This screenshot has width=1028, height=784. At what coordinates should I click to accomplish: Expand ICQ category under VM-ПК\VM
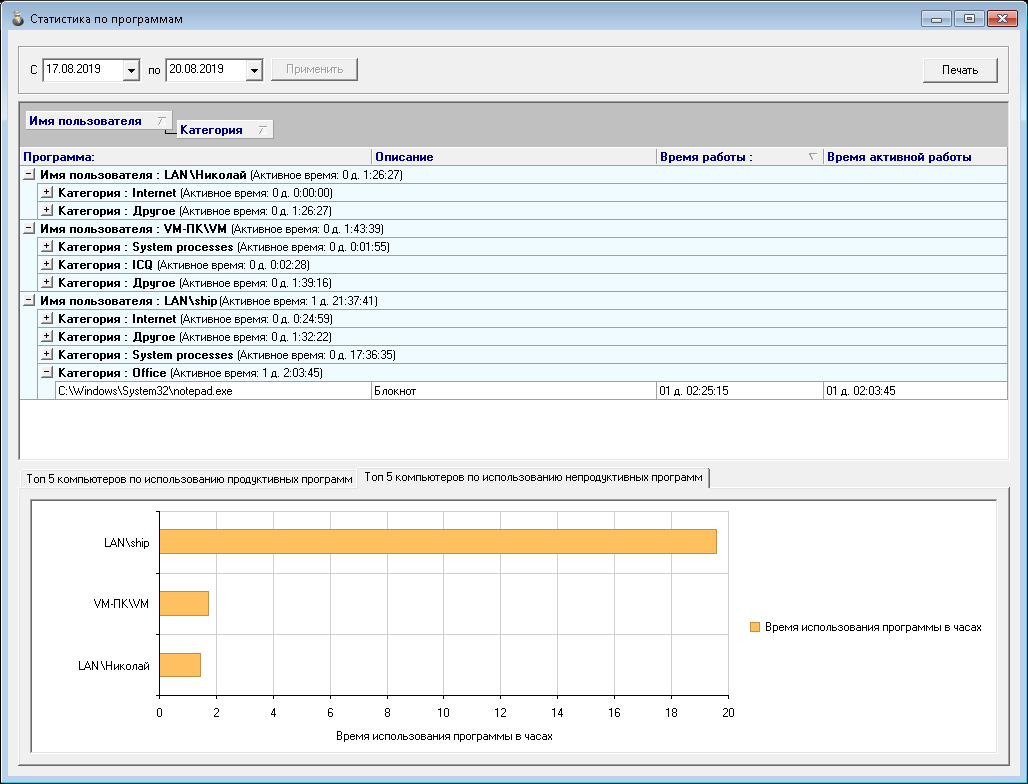[x=47, y=265]
